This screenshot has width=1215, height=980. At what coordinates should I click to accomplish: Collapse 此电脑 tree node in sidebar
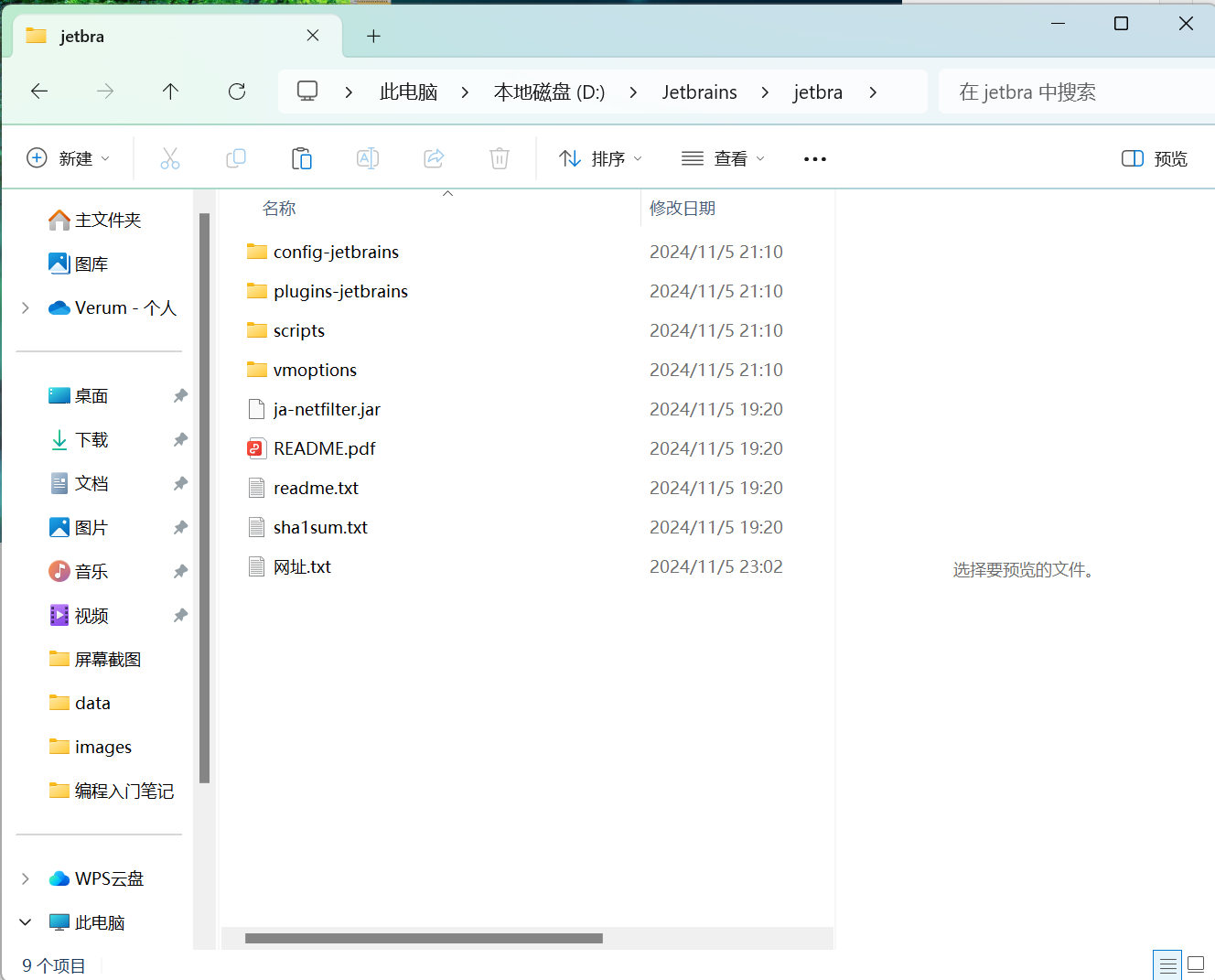click(26, 922)
